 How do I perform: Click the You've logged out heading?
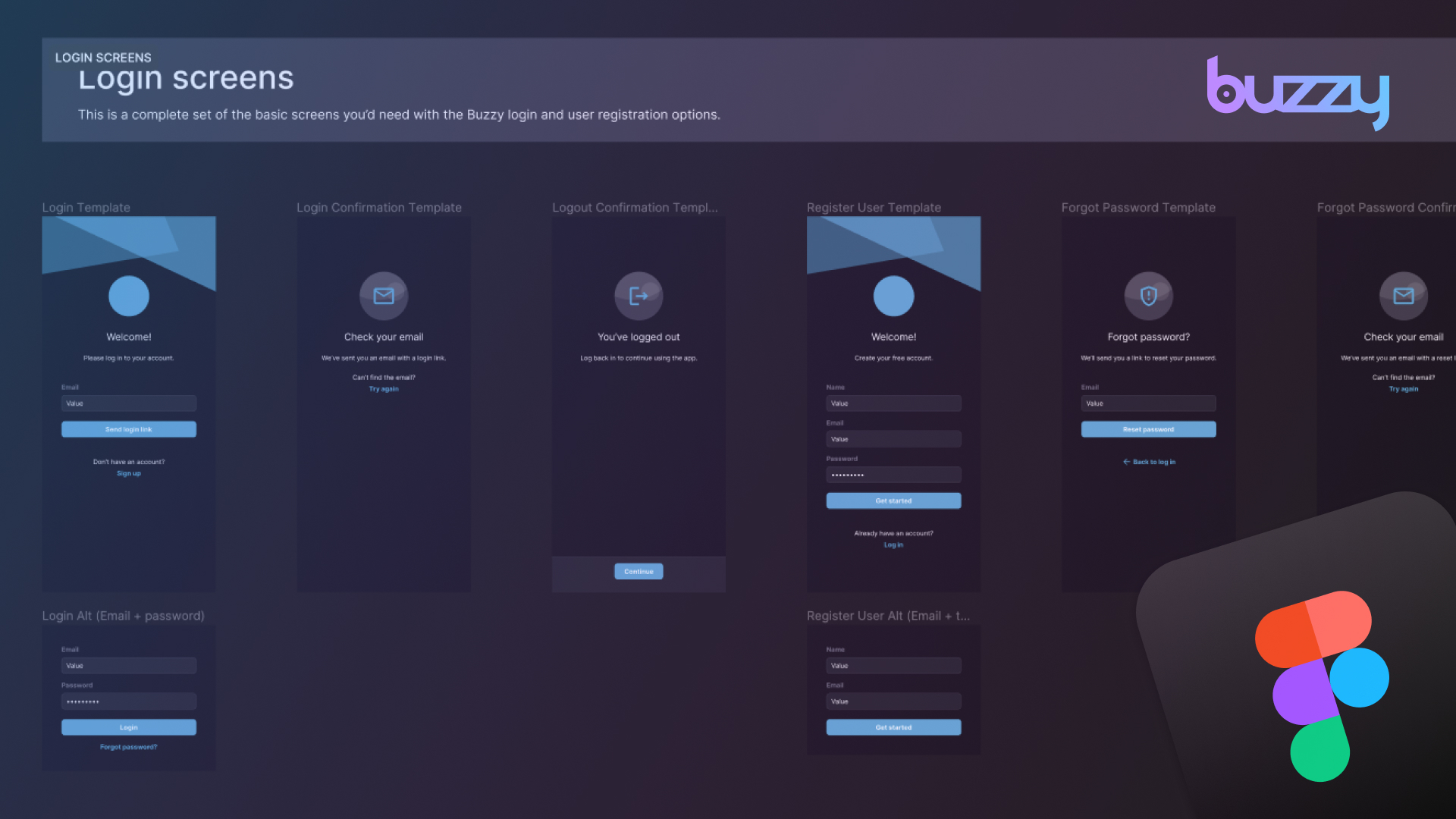(x=639, y=337)
